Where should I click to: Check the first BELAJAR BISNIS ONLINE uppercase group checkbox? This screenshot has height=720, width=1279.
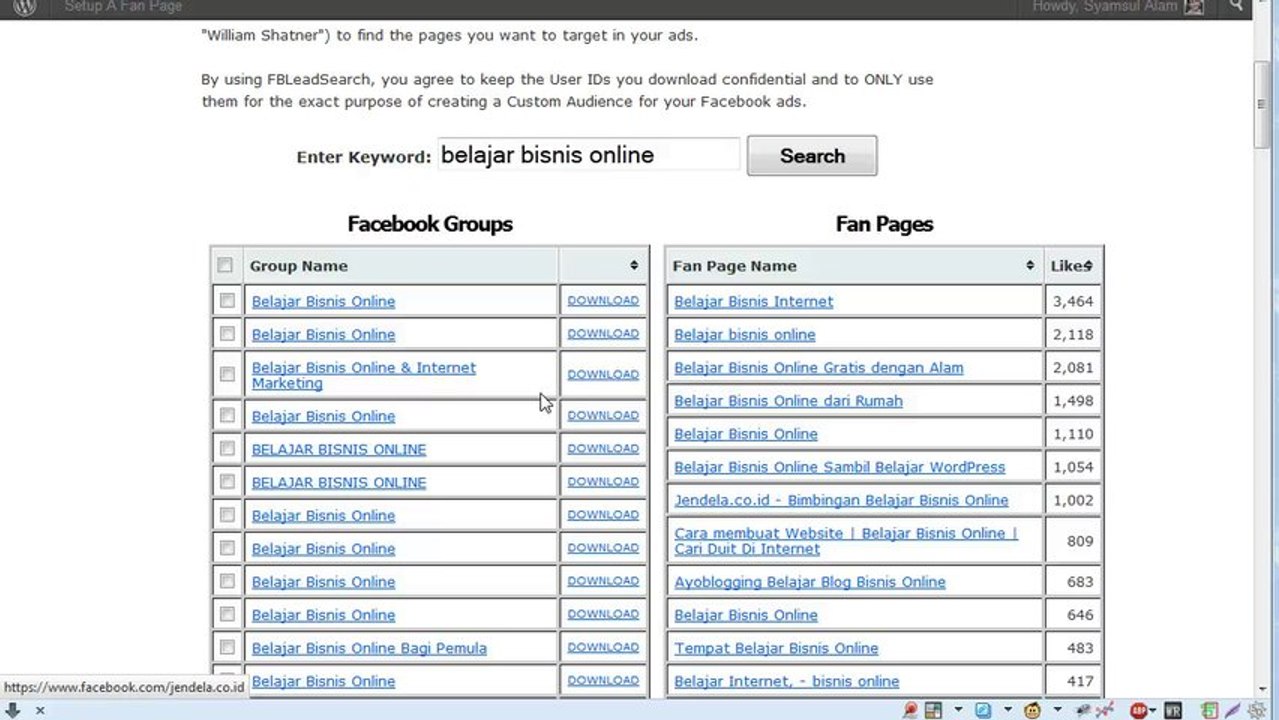[x=227, y=448]
